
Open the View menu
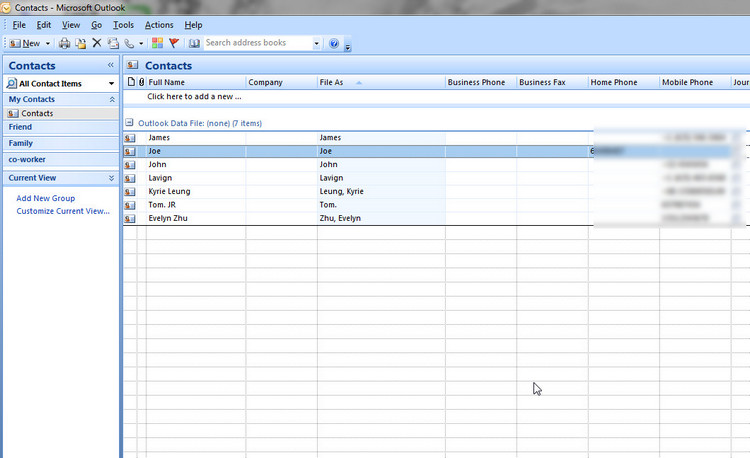(x=71, y=25)
